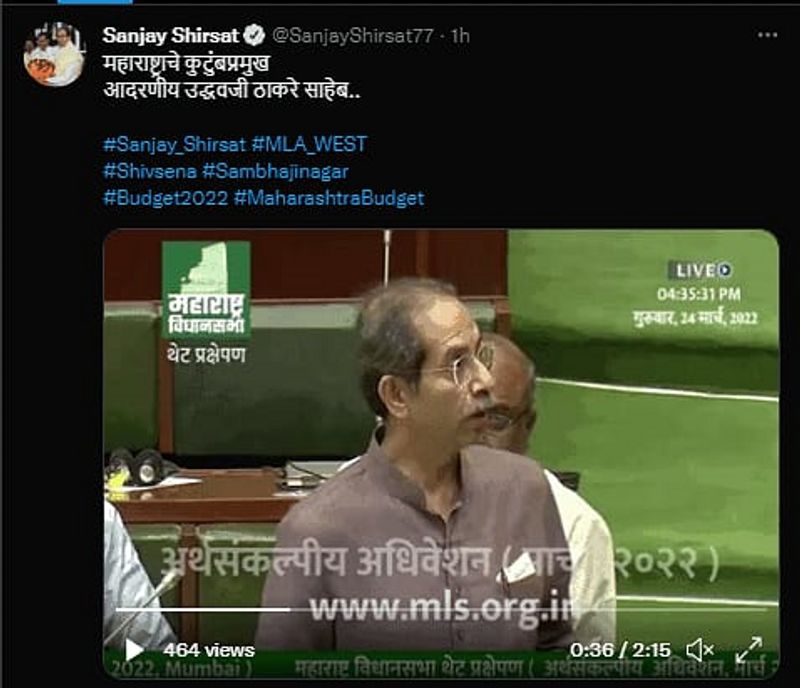Open #Sanjay_Shirsat hashtag

pos(174,144)
